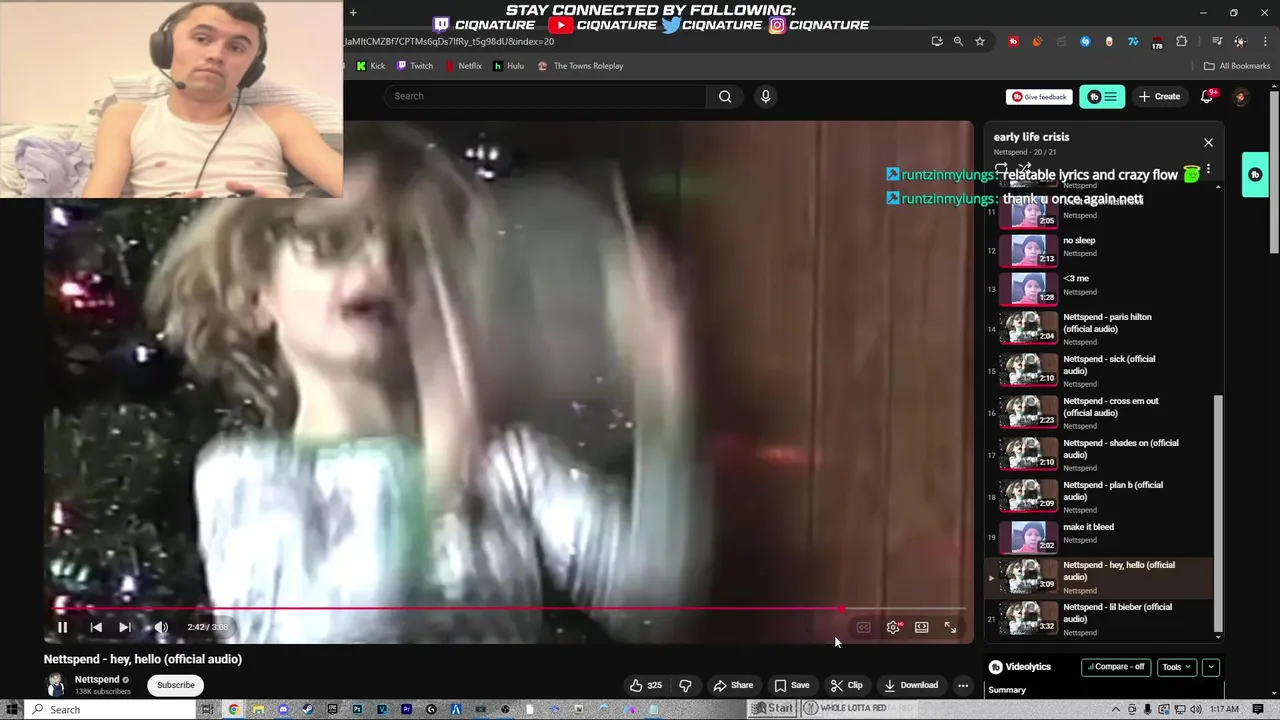Open playlist three-dot options menu
Screen dimensions: 1280x720
[x=1208, y=170]
